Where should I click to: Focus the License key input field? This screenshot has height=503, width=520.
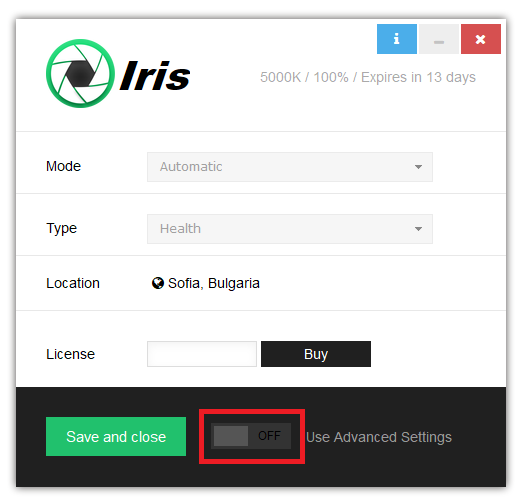(202, 354)
